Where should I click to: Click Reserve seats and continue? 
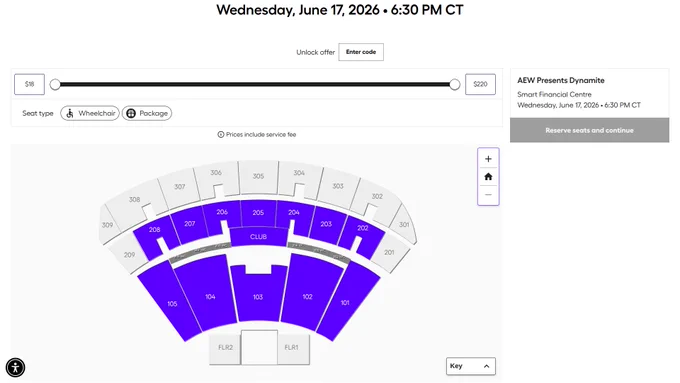coord(589,130)
